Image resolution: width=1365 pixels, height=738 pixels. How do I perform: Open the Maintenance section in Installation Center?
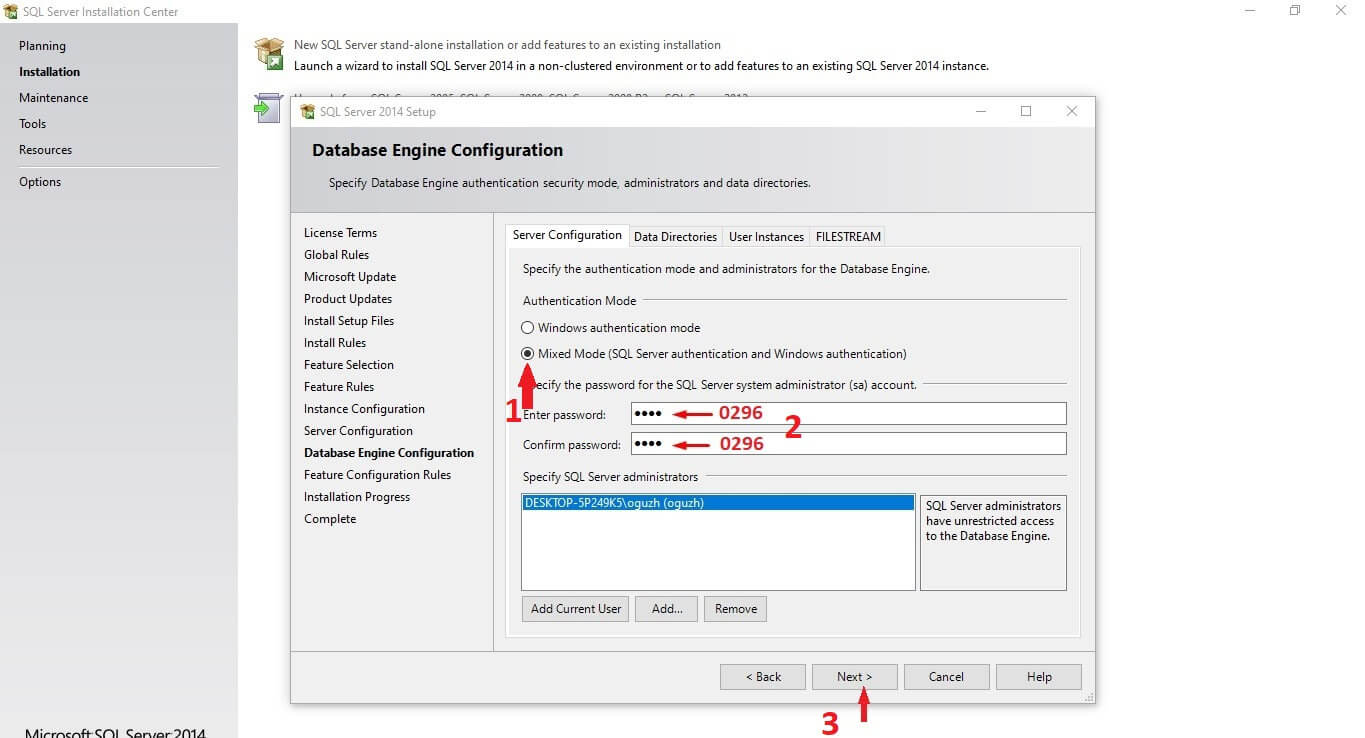(53, 98)
